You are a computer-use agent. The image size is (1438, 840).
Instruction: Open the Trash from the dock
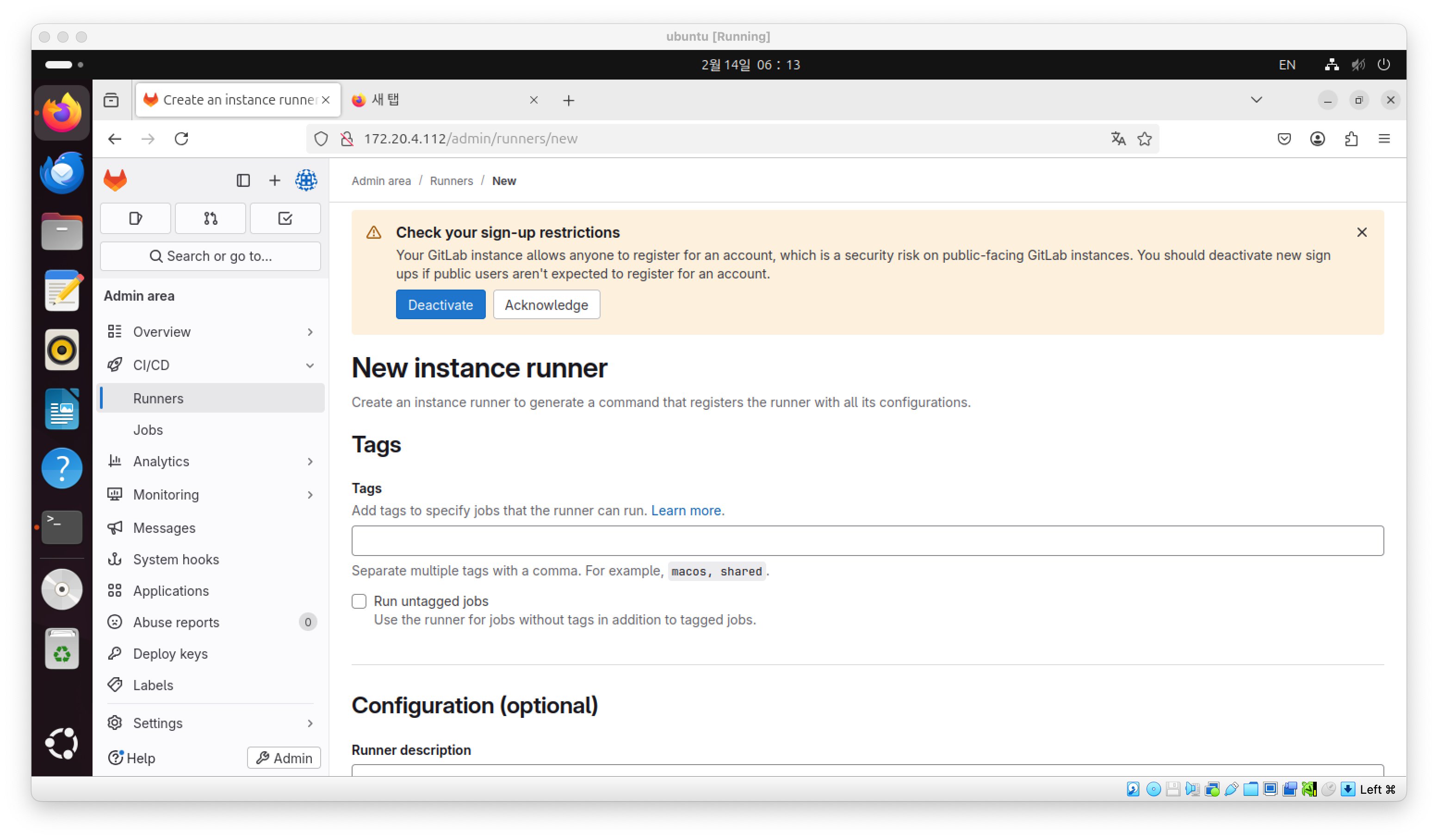pyautogui.click(x=62, y=649)
